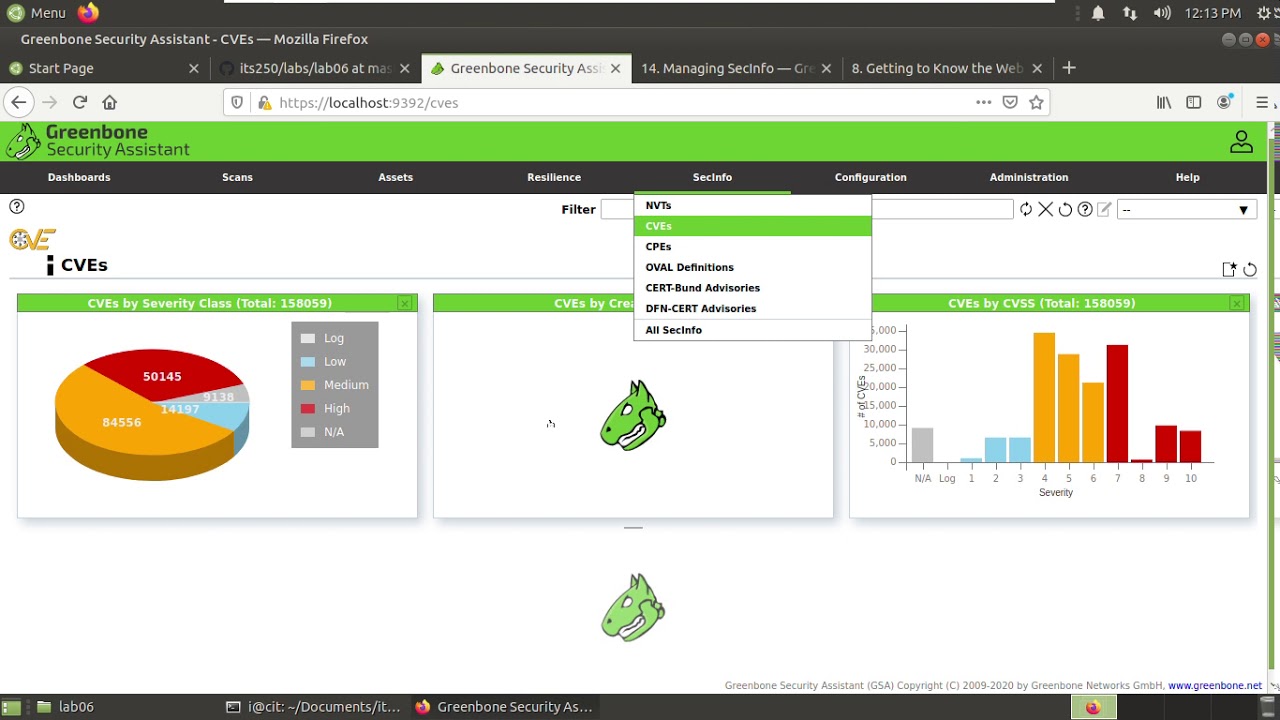Click the update filter refresh icon
This screenshot has width=1280, height=720.
pyautogui.click(x=1026, y=209)
